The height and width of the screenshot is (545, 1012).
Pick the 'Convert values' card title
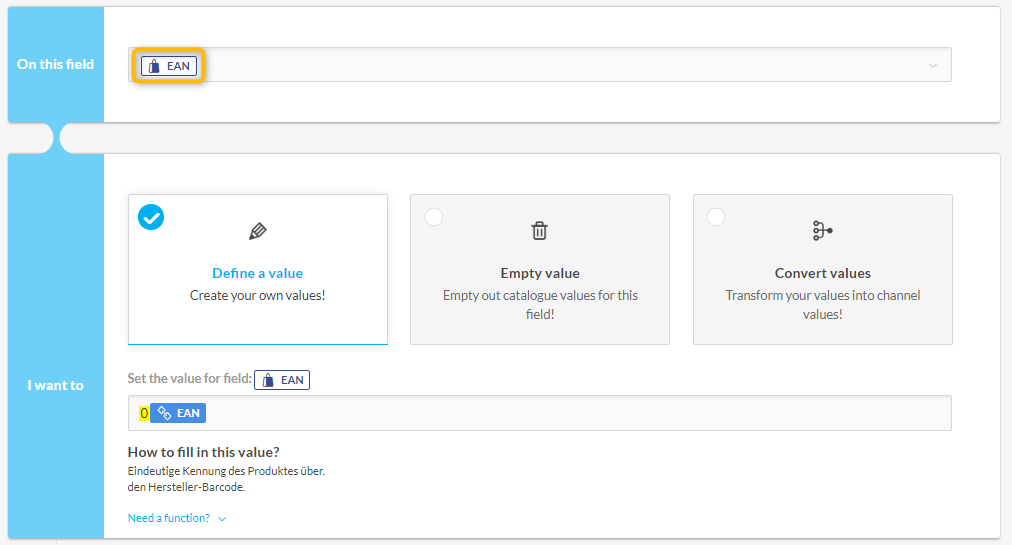pyautogui.click(x=822, y=273)
